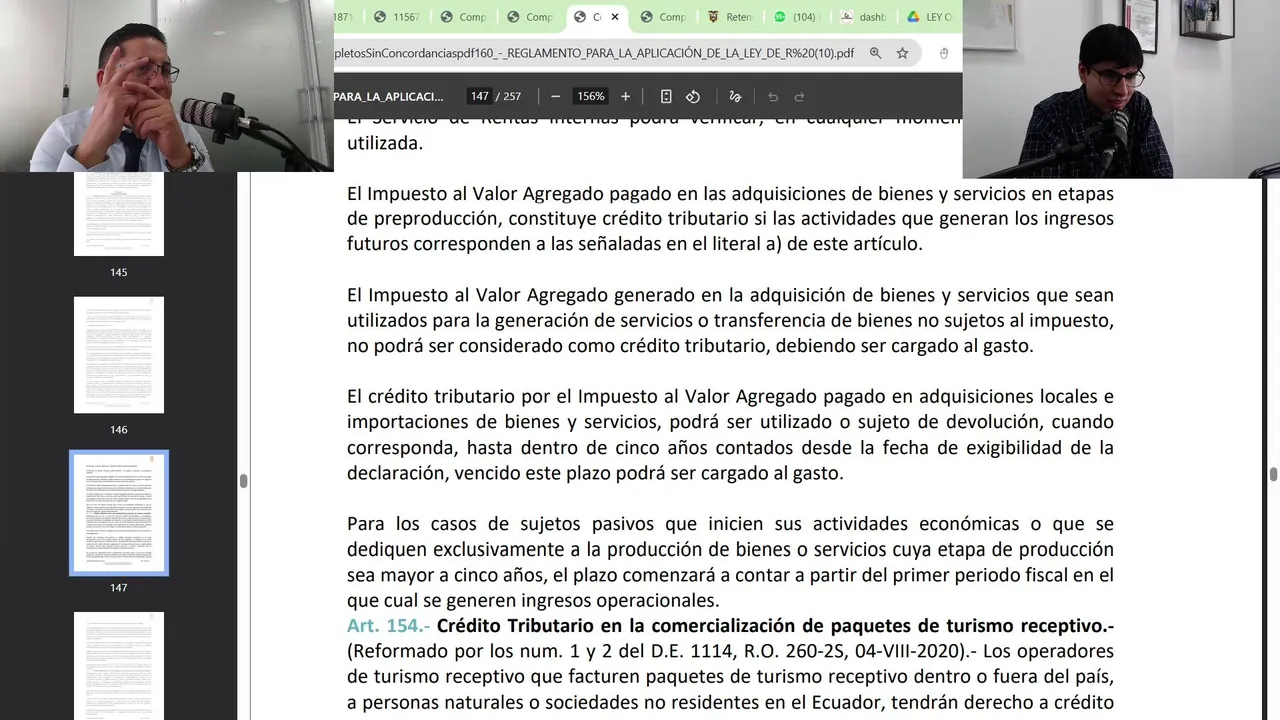Image resolution: width=1280 pixels, height=720 pixels.
Task: Zoom out the PDF with minus button
Action: [x=555, y=97]
